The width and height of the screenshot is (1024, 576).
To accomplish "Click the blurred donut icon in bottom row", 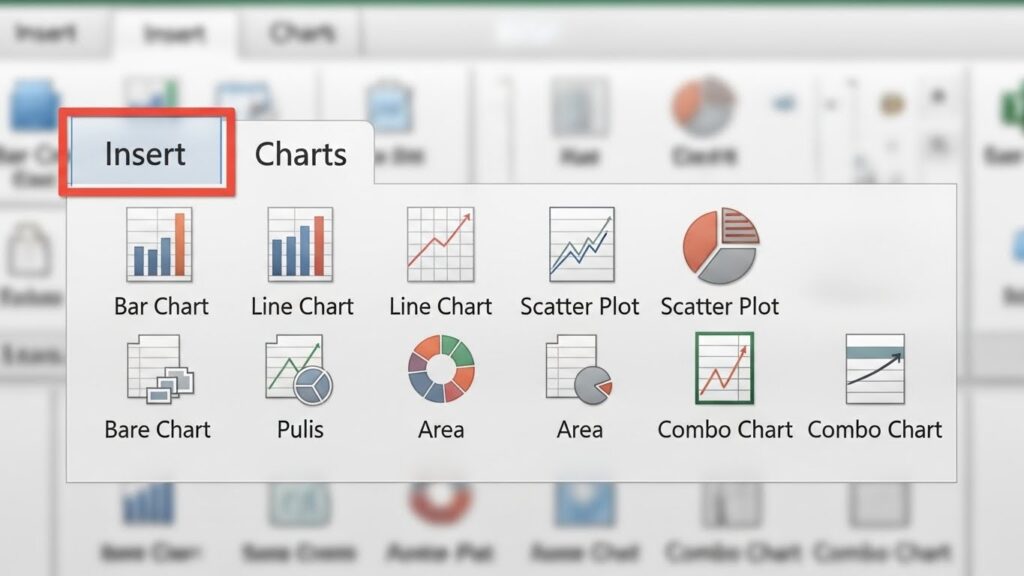I will coord(441,503).
